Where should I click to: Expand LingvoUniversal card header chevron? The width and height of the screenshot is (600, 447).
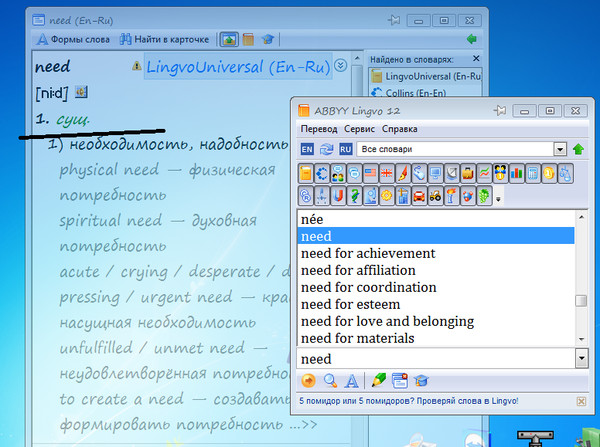click(341, 65)
